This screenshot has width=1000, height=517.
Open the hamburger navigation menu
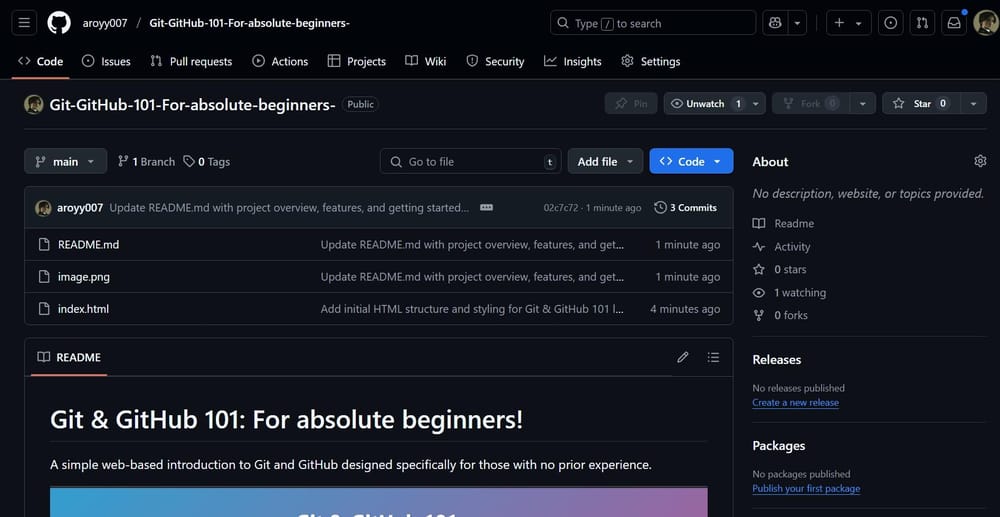(x=24, y=23)
